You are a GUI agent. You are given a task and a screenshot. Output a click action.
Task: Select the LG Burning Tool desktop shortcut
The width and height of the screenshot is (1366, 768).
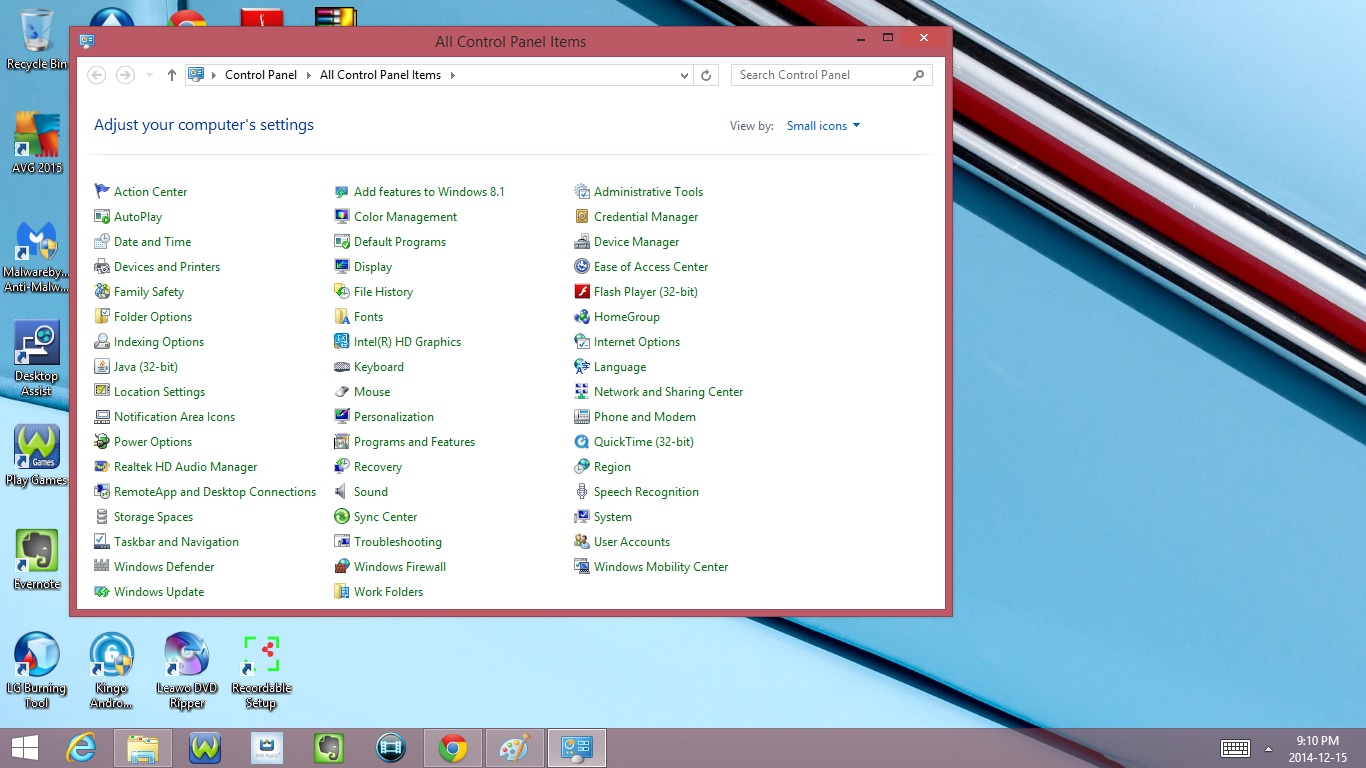(36, 670)
